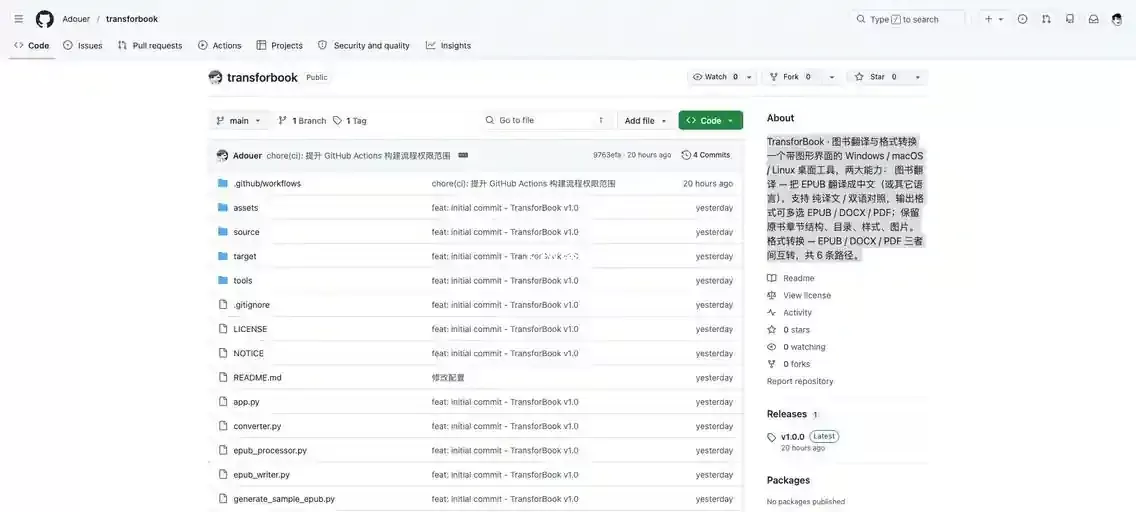
Task: Open the converter.py file
Action: click(x=257, y=427)
